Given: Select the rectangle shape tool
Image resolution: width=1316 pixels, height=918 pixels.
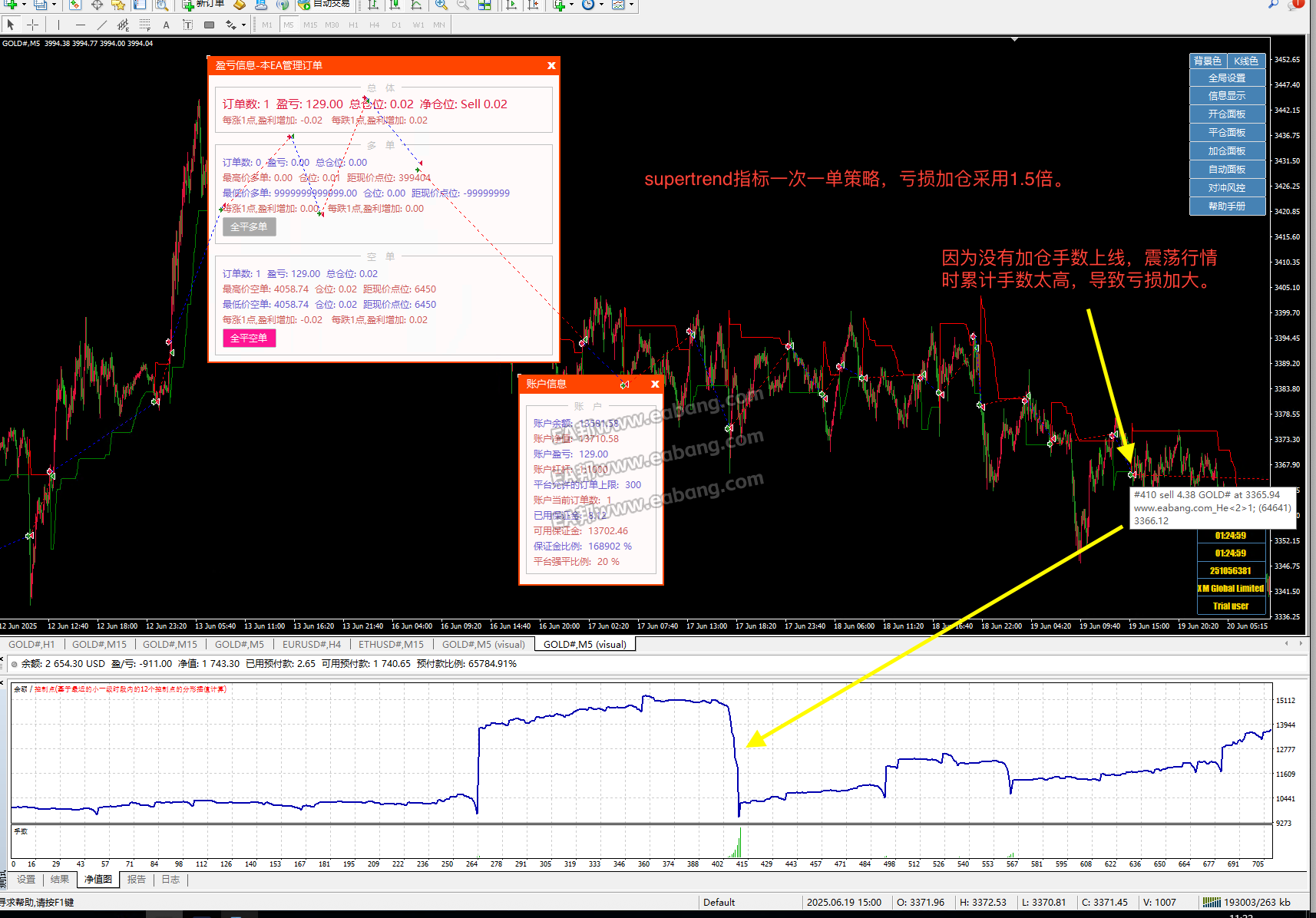Looking at the screenshot, I should (209, 25).
